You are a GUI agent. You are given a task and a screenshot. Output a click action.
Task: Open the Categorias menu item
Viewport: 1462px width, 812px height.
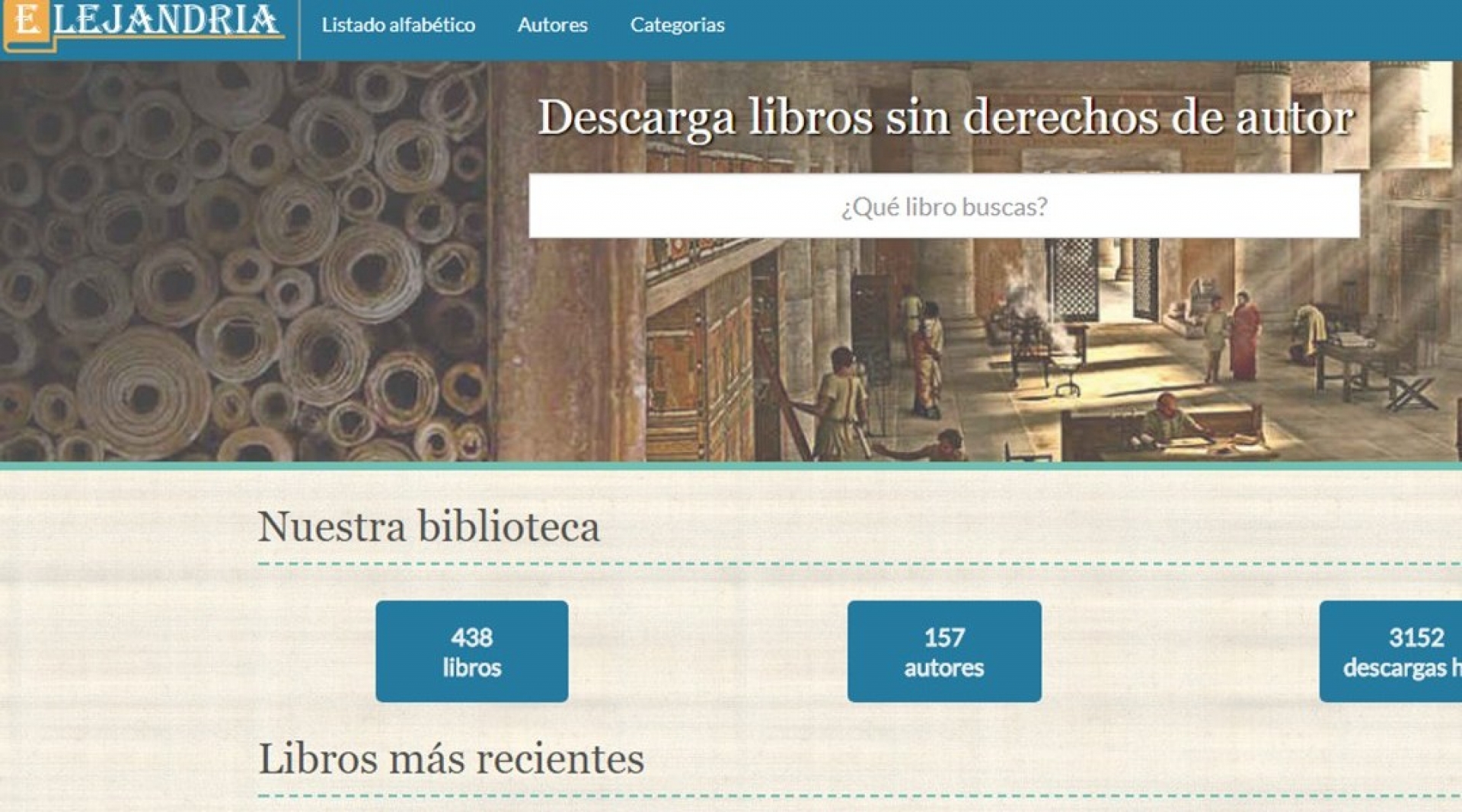678,25
